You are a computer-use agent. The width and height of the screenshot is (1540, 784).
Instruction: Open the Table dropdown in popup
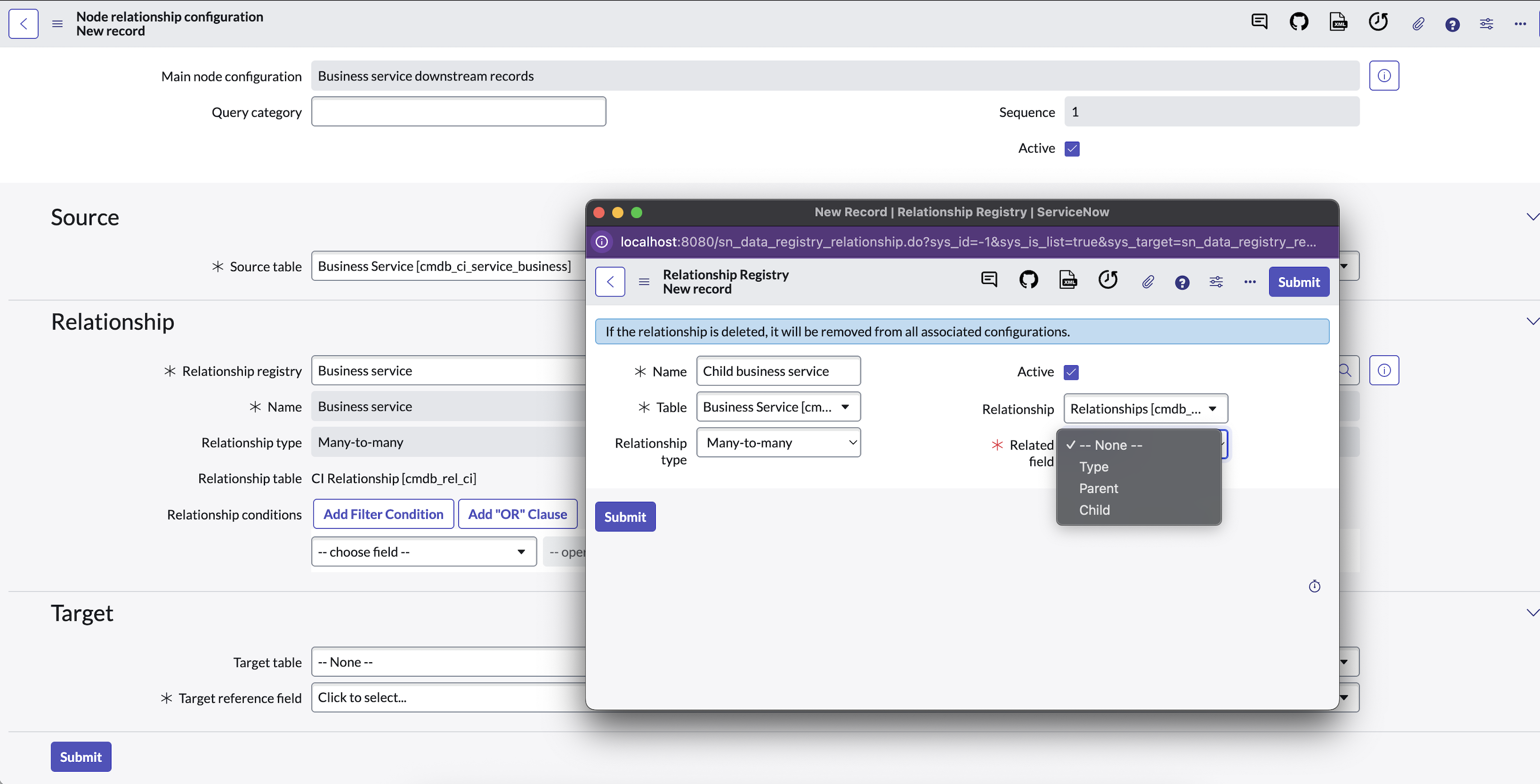(x=779, y=407)
